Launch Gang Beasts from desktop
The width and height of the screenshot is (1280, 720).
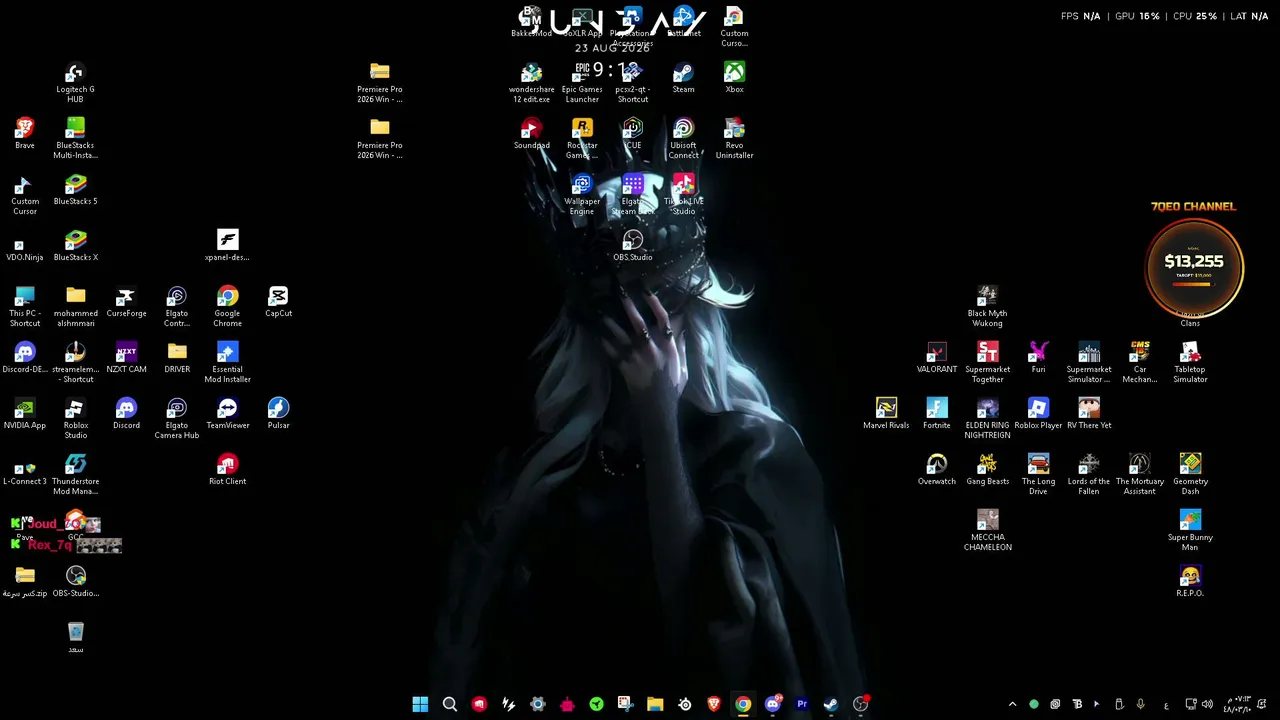coord(987,470)
